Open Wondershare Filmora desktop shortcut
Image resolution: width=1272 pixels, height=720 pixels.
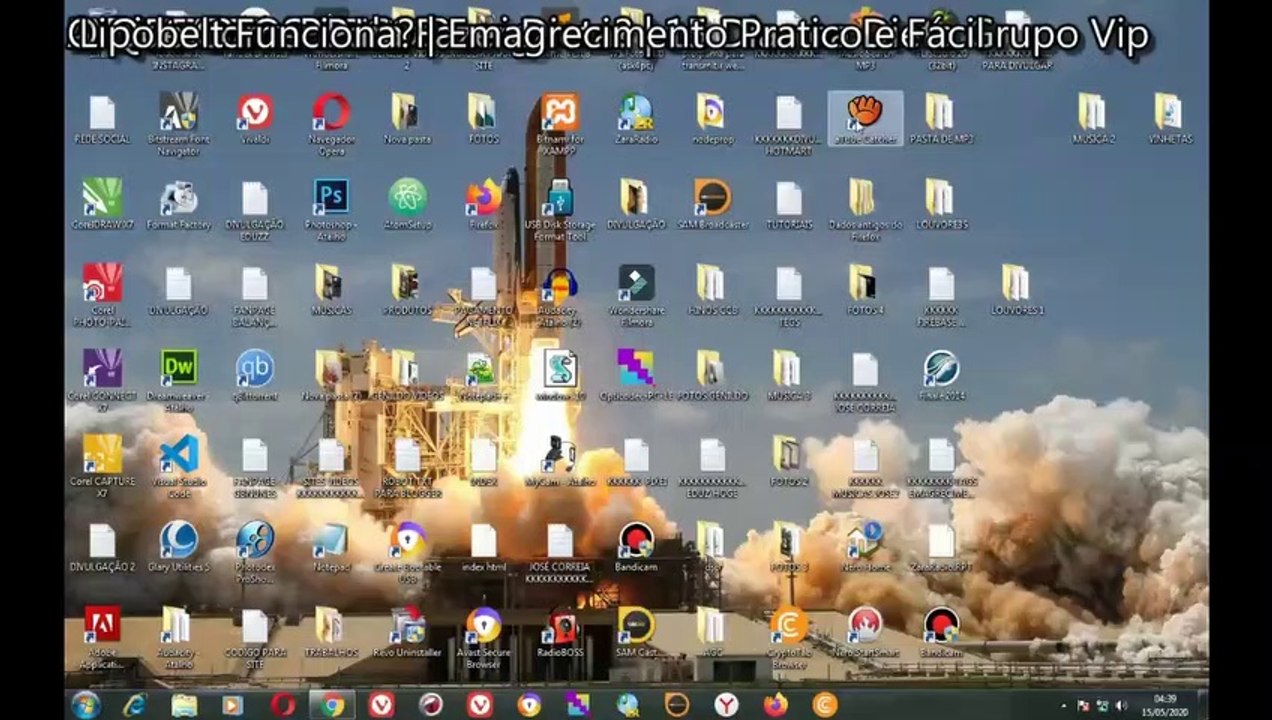coord(636,295)
